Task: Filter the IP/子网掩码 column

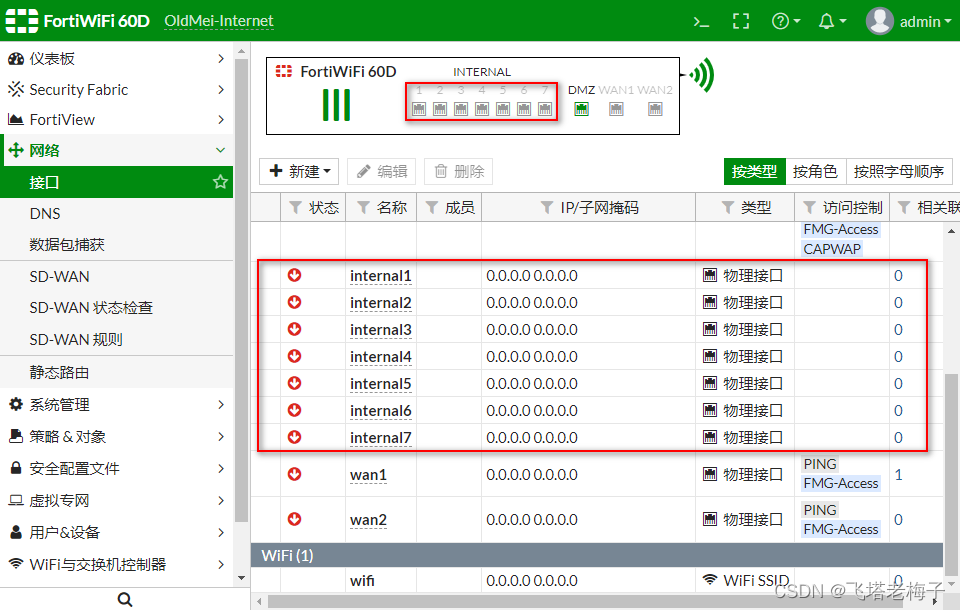Action: 547,208
